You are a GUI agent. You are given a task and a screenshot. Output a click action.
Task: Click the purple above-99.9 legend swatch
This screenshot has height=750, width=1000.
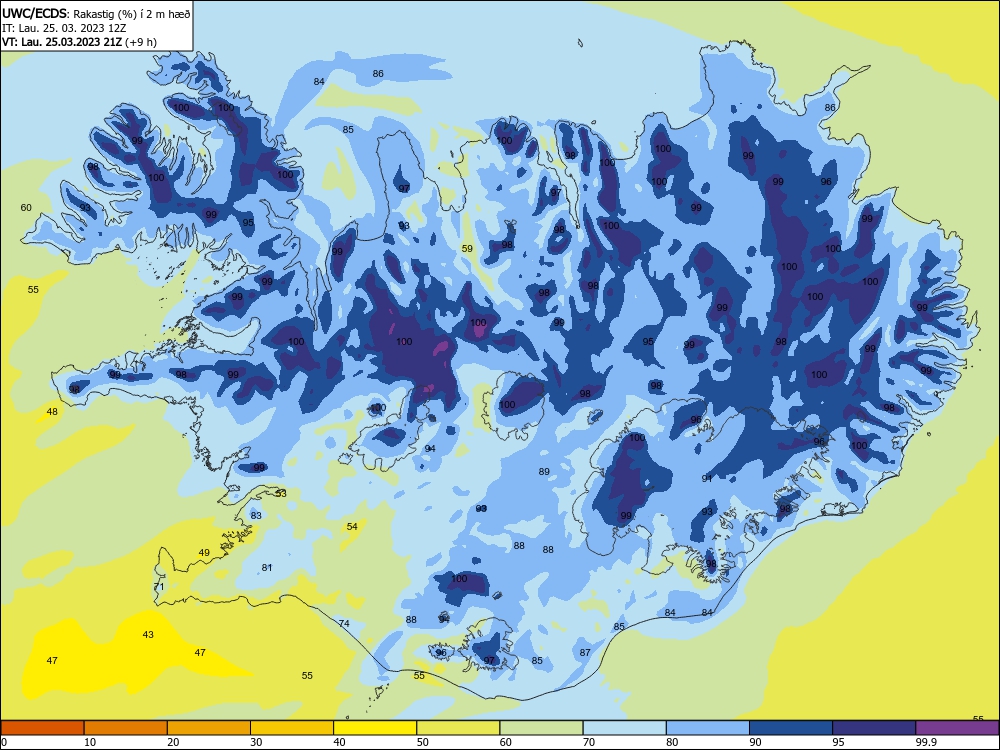click(x=957, y=728)
